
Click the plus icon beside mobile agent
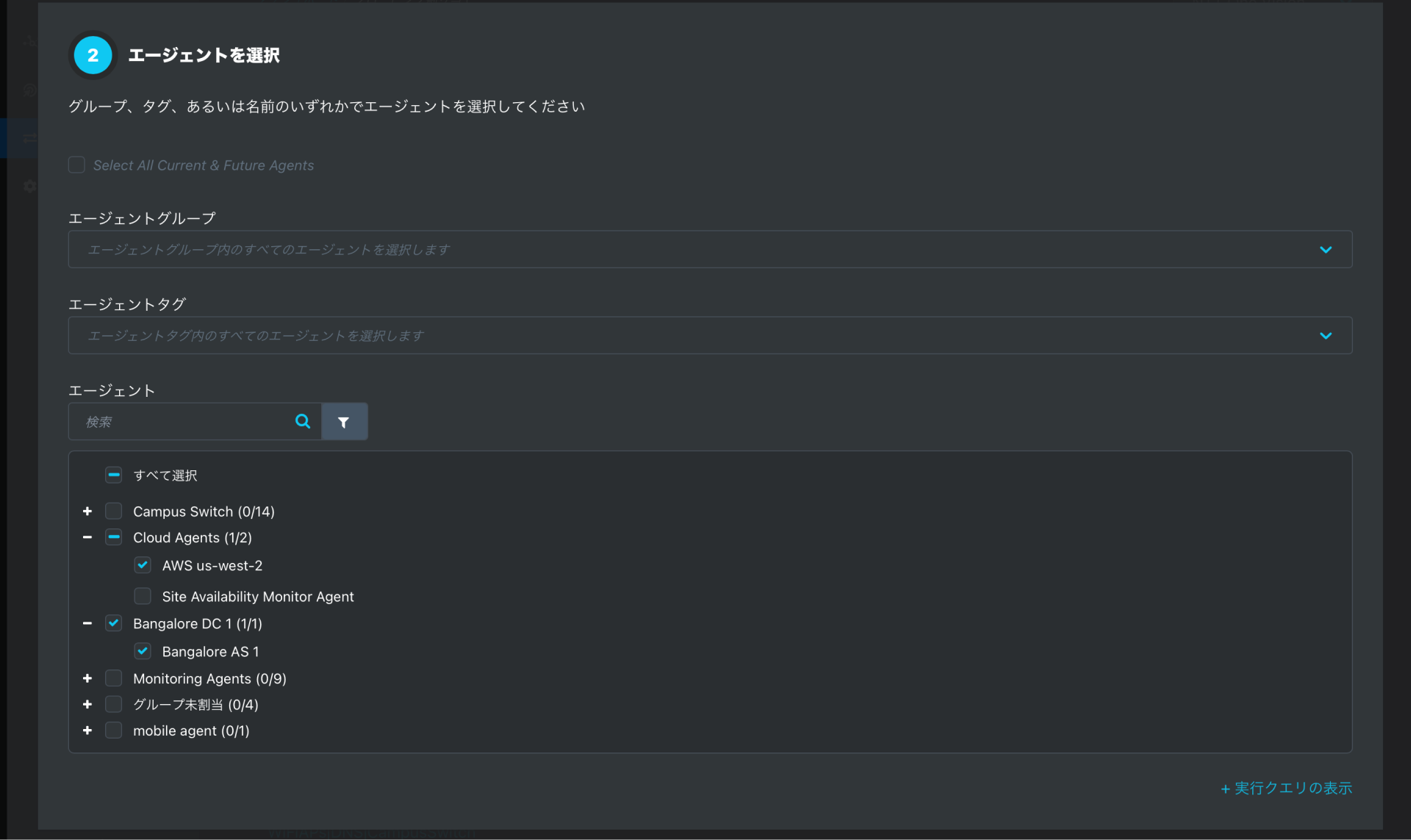87,730
